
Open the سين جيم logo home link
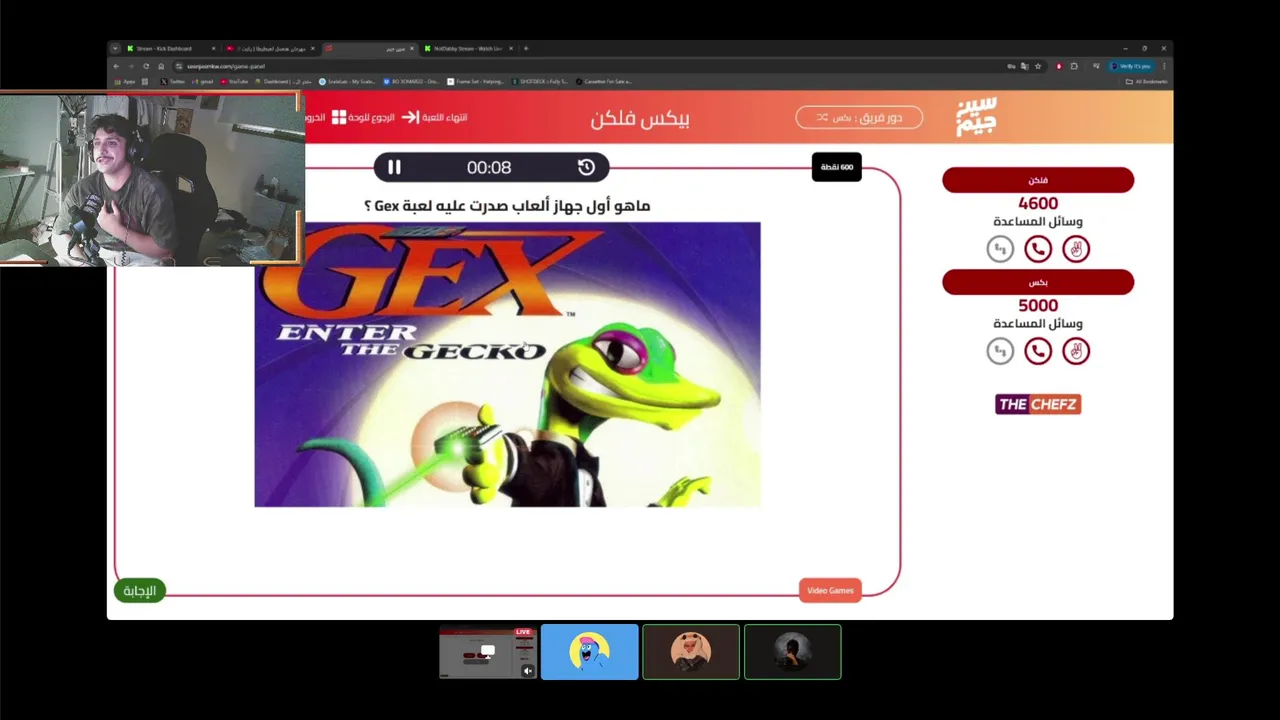976,117
